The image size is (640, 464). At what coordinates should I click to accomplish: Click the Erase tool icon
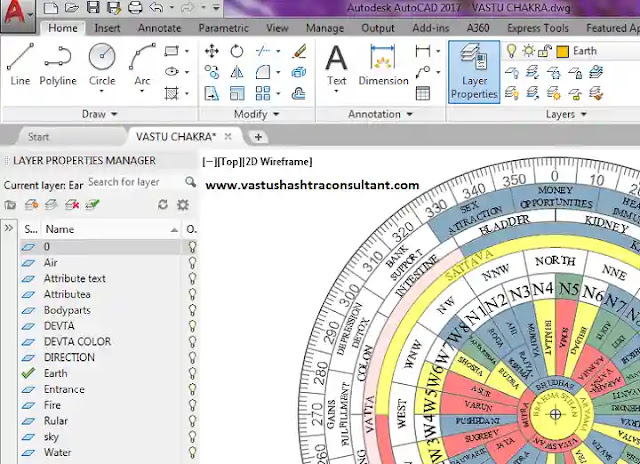pos(299,51)
